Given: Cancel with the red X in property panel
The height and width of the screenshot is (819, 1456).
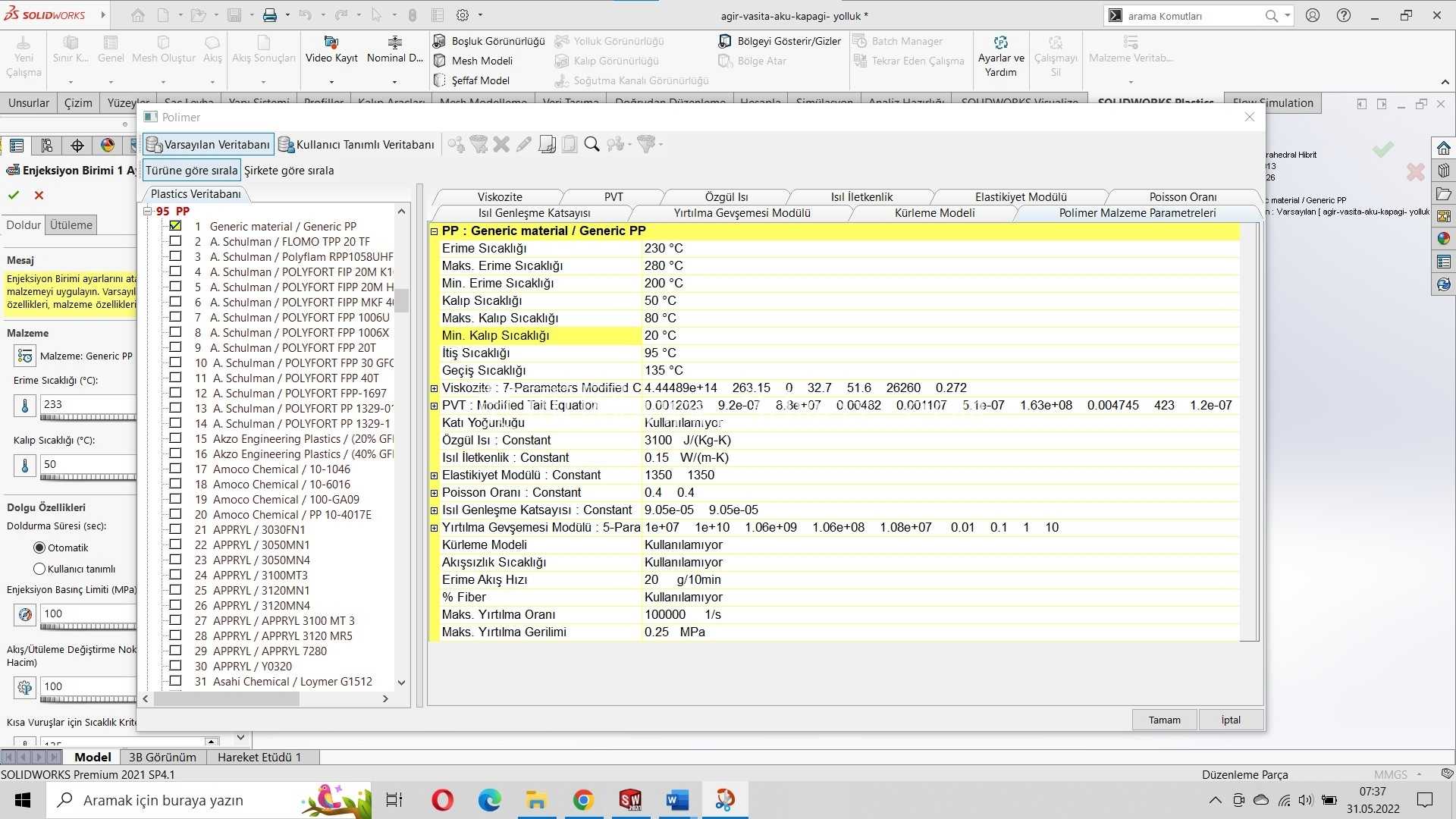Looking at the screenshot, I should 39,195.
